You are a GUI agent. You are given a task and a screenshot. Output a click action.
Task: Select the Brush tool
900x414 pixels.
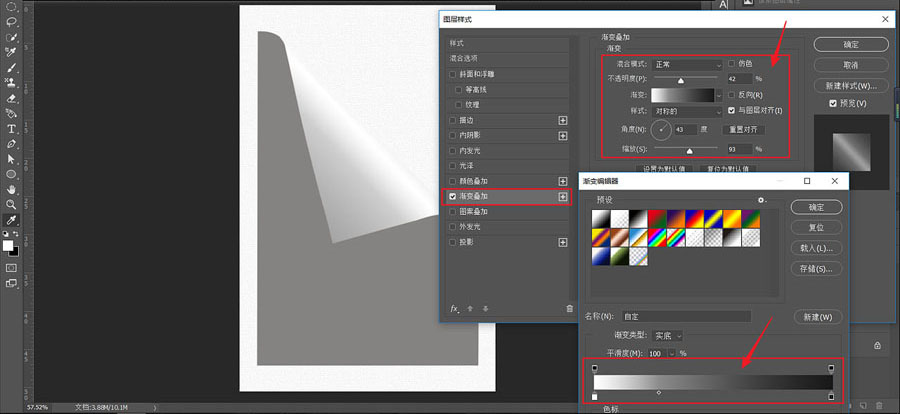[11, 68]
